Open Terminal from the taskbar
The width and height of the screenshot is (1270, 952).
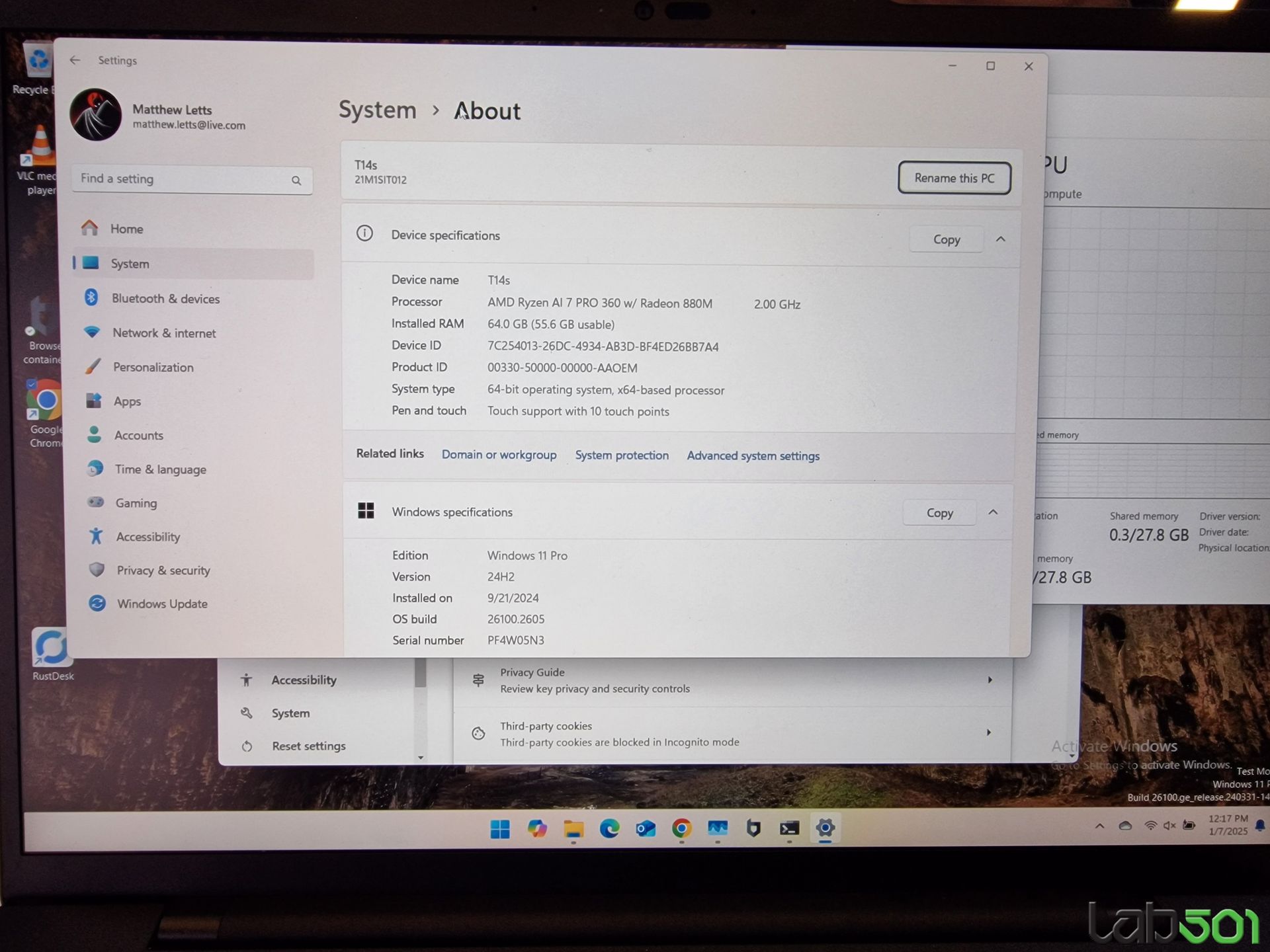(x=789, y=829)
